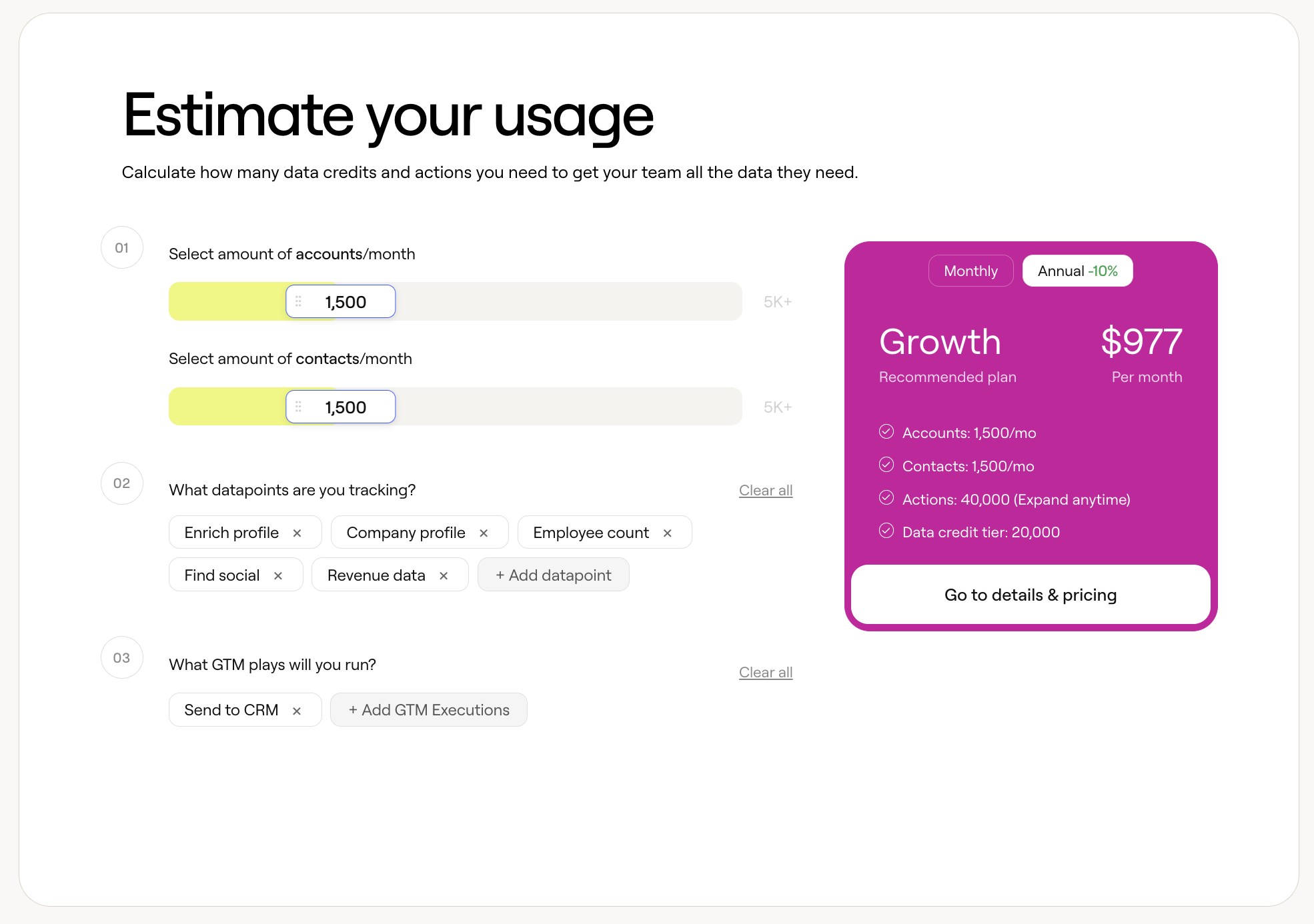Switch to Annual billing with 10% discount

coord(1077,271)
